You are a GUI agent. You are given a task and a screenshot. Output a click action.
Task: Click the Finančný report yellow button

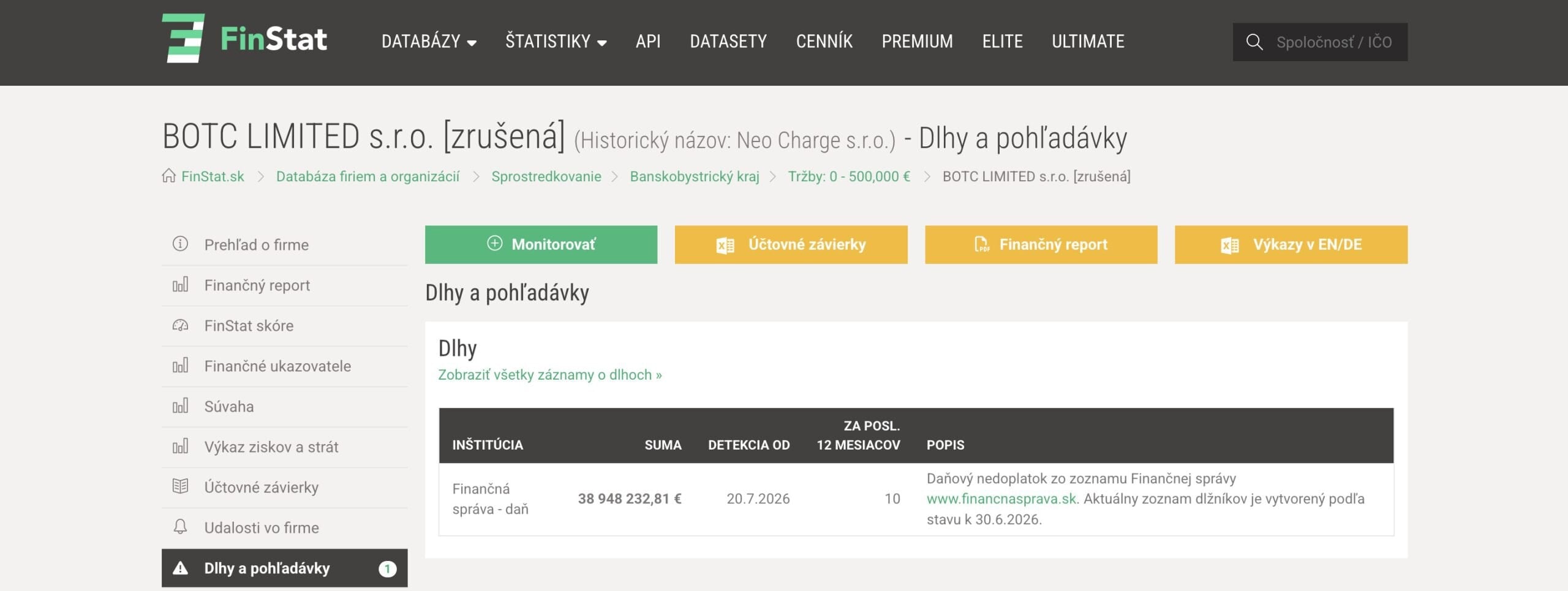click(1041, 244)
